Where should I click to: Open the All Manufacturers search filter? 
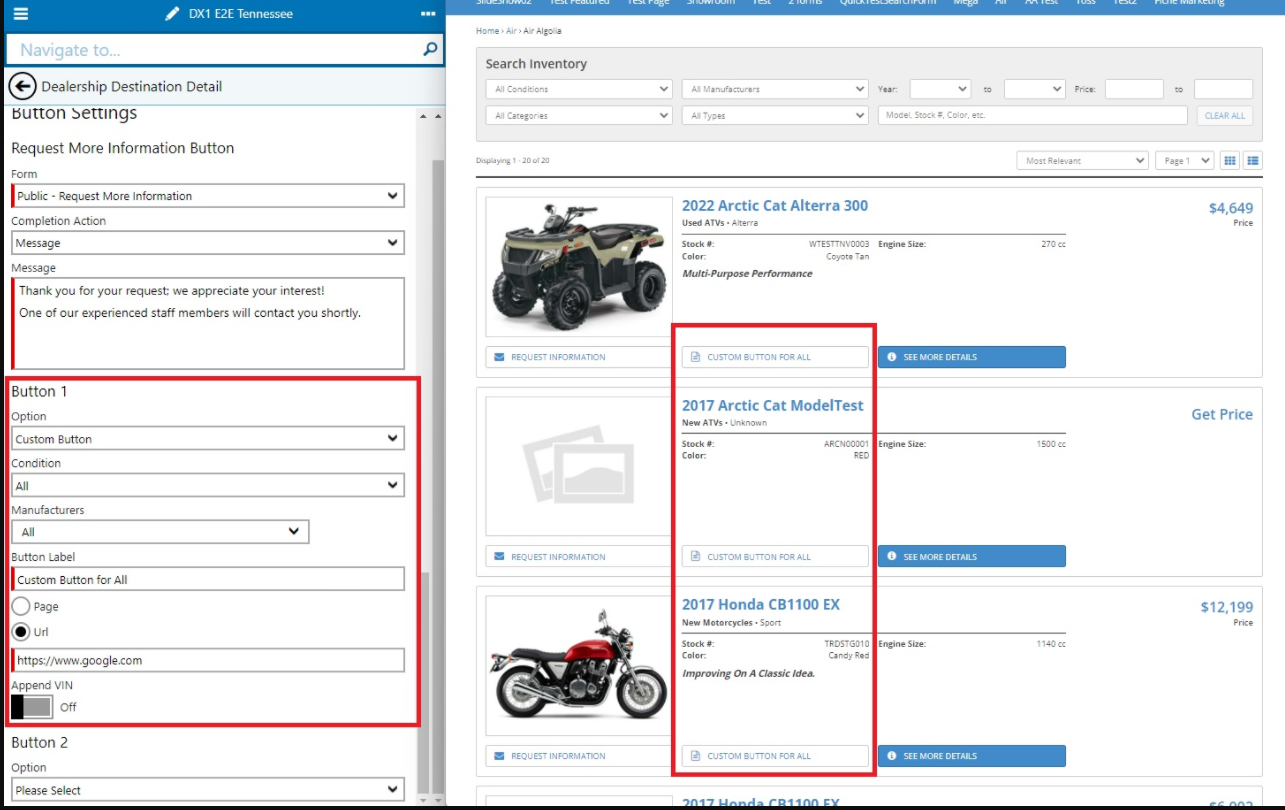point(775,89)
